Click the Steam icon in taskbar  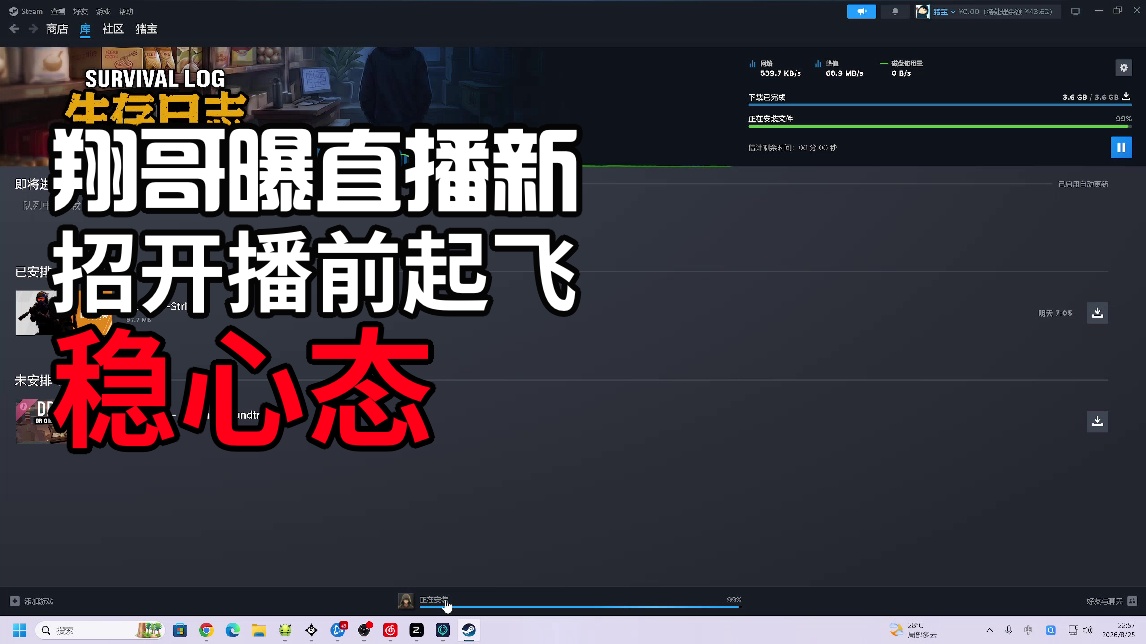pos(469,630)
